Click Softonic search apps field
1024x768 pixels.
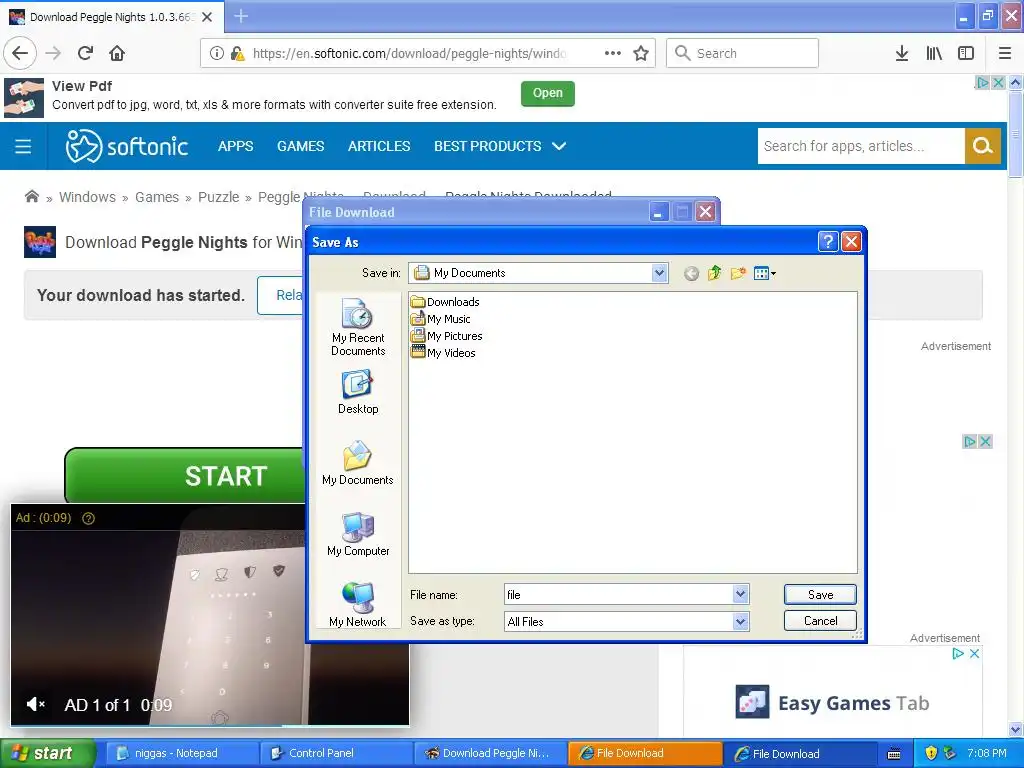[861, 146]
